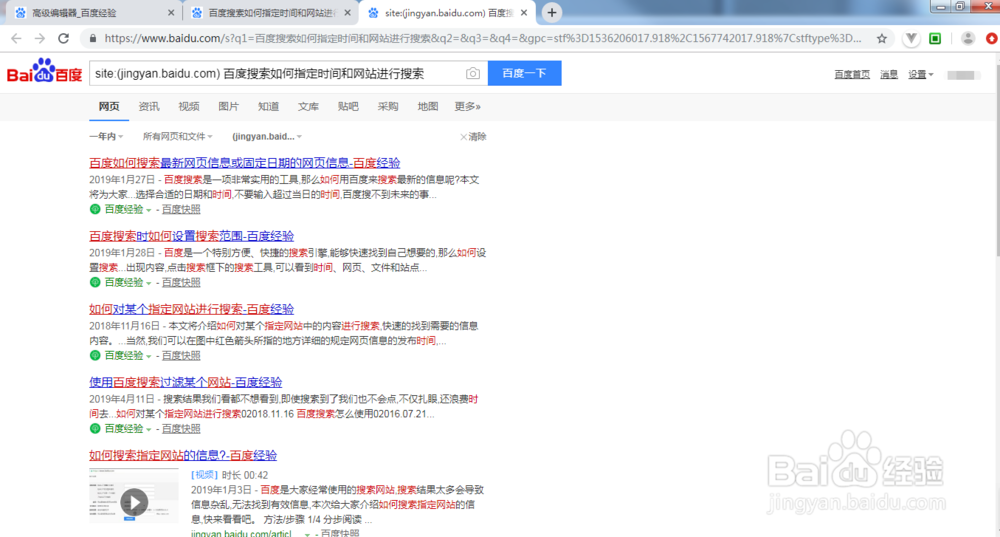Open new tab with plus button

pos(552,12)
